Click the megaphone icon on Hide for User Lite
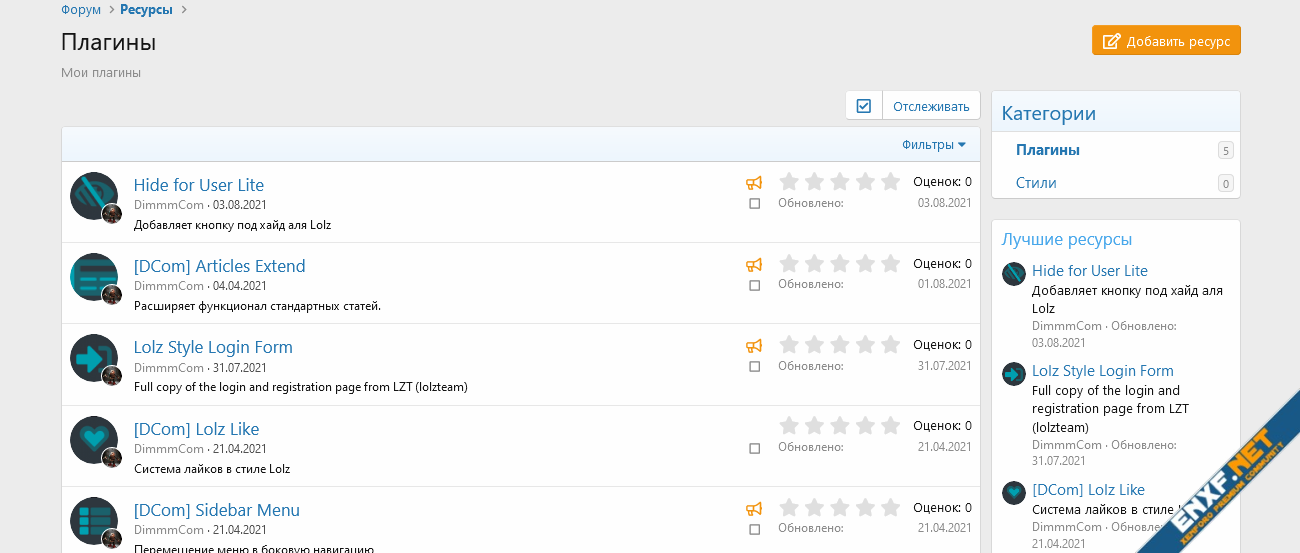This screenshot has height=553, width=1300. click(x=754, y=183)
